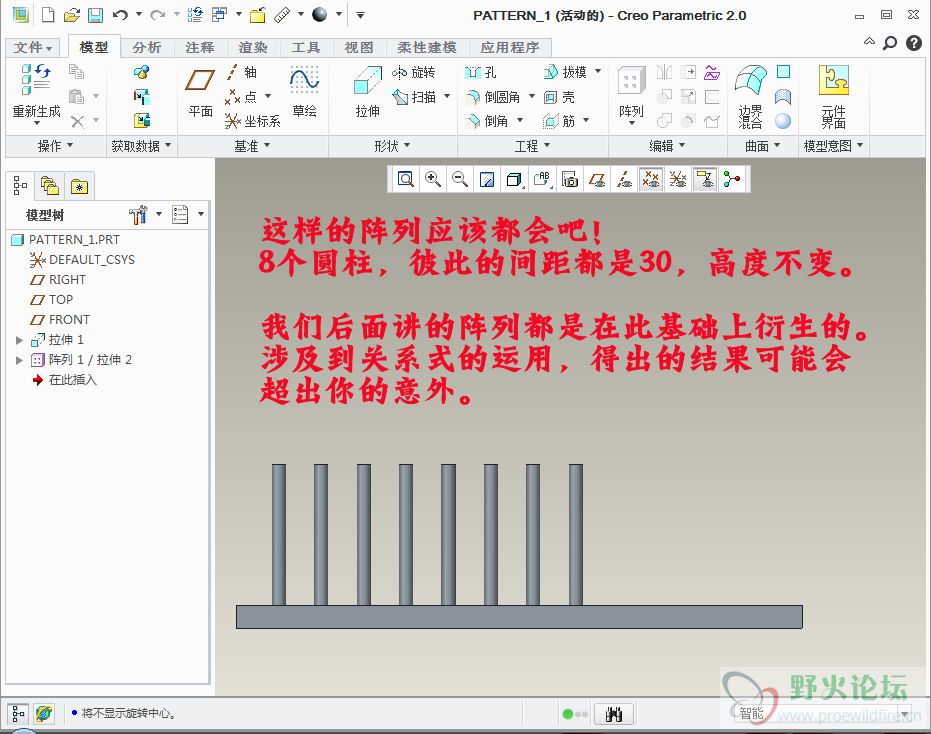
Task: Activate the Extrude (拉伸) tool
Action: [x=368, y=91]
